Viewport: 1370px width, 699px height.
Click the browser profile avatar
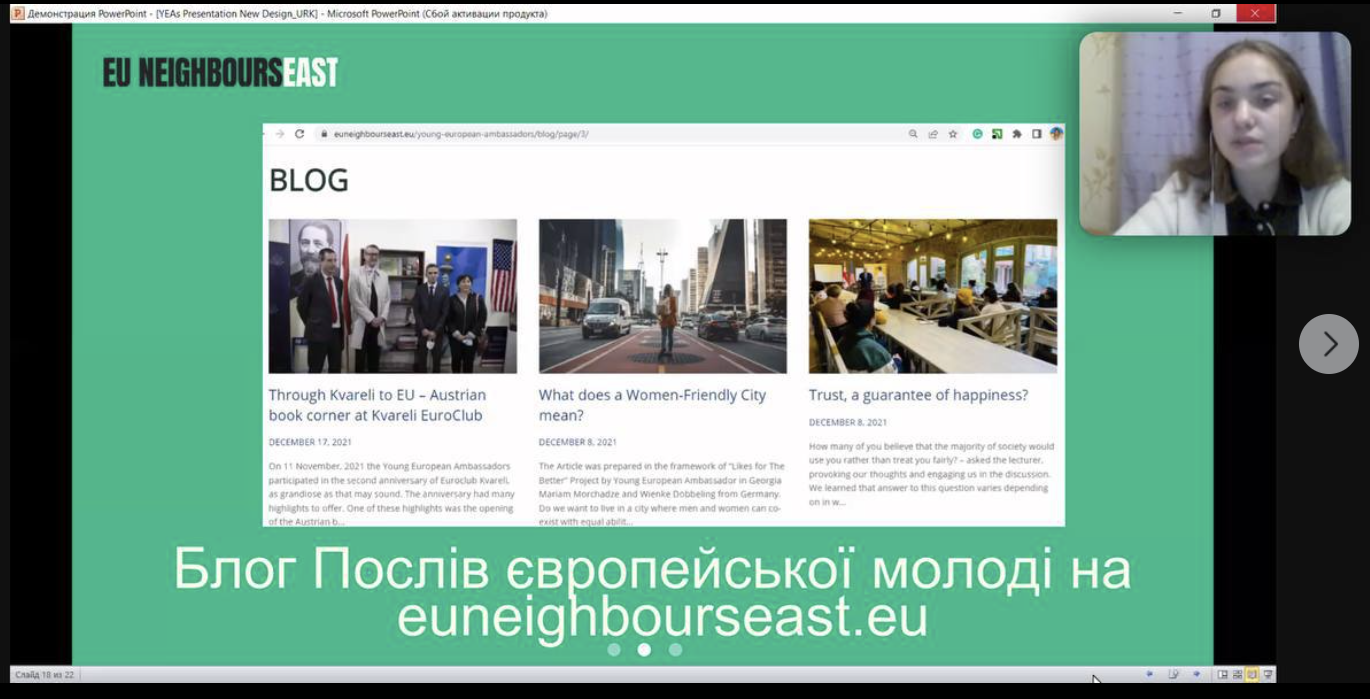coord(1056,134)
